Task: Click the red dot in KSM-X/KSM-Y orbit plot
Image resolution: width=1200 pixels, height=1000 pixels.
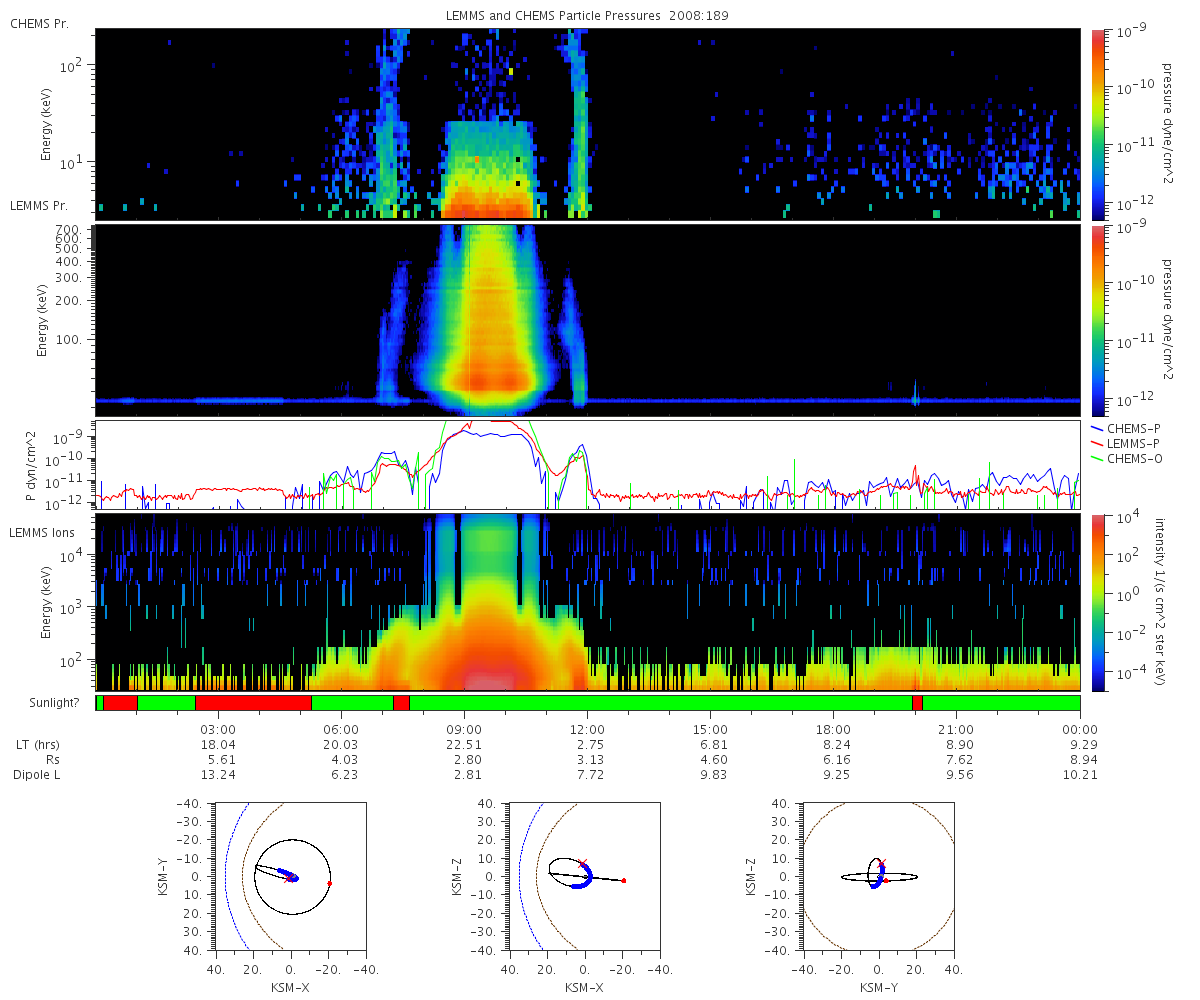Action: coord(329,883)
